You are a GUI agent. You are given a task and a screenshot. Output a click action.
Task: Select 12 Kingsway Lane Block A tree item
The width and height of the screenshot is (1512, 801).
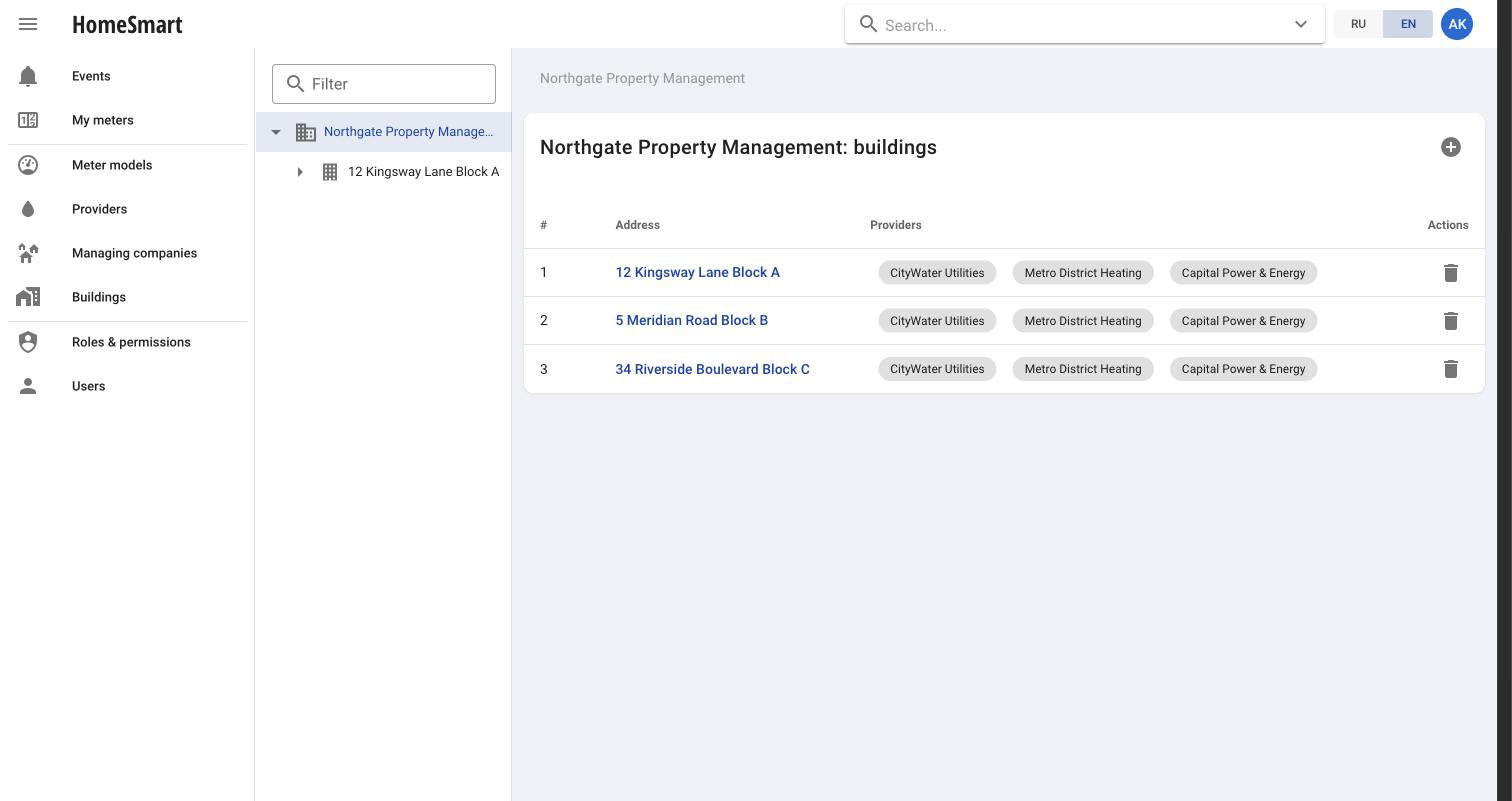(423, 172)
